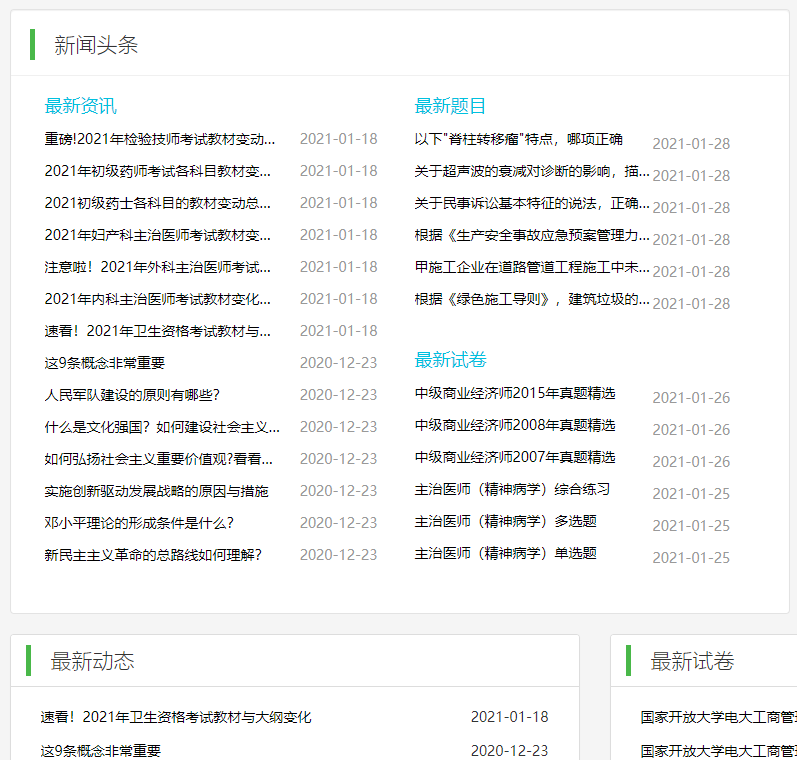Open article 2021年妇产科主治医师考试教材变
The height and width of the screenshot is (760, 797).
158,235
